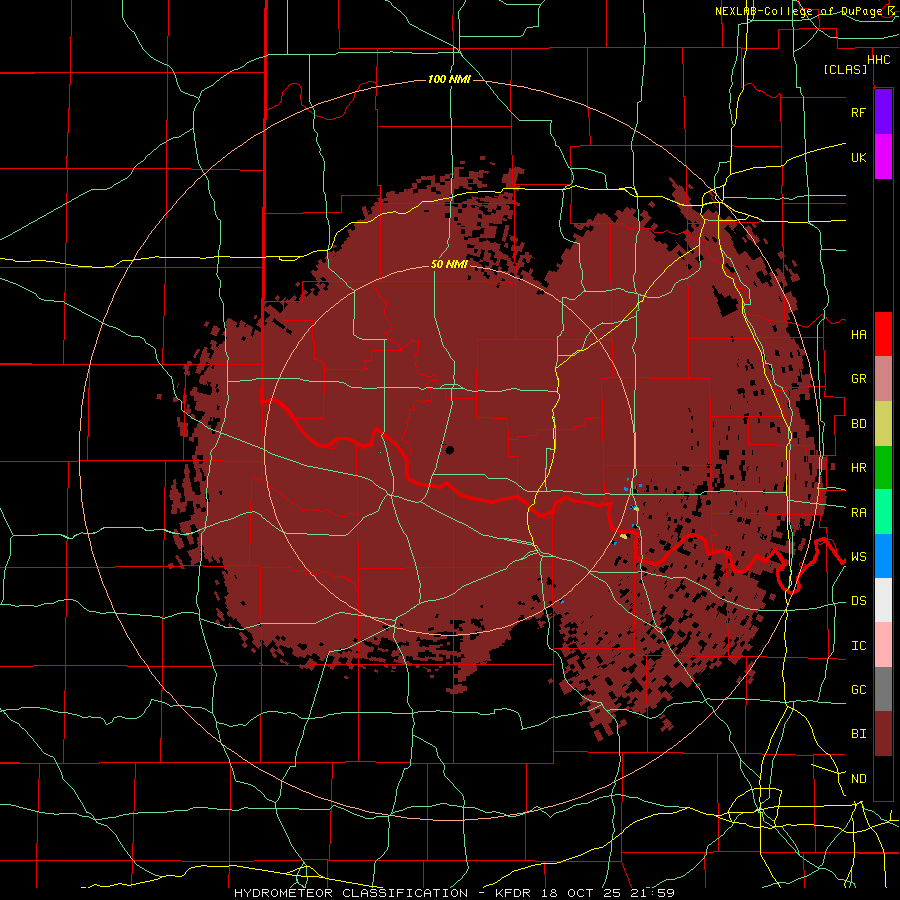900x900 pixels.
Task: Click the GC legend label
Action: 858,690
